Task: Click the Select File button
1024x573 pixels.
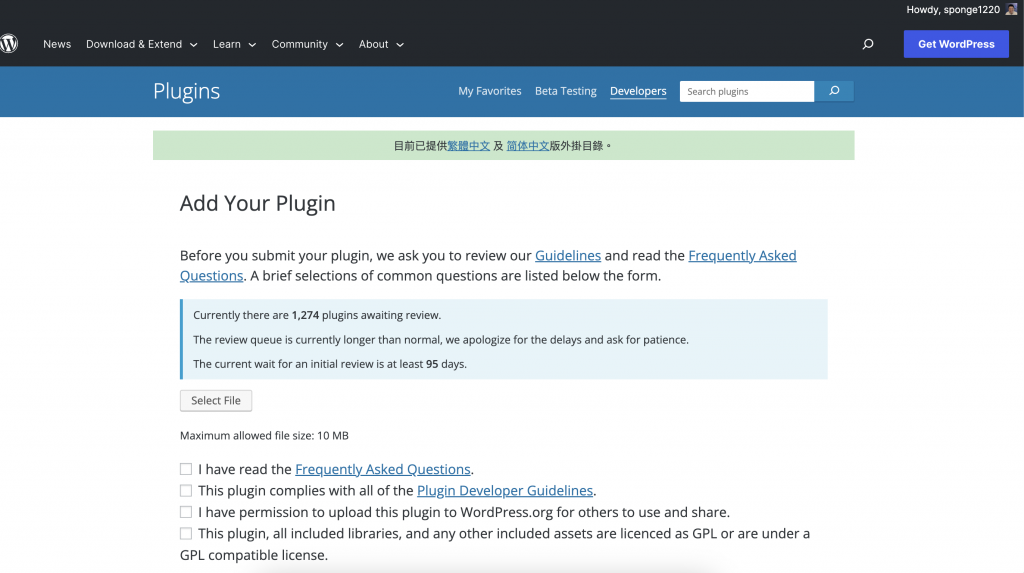Action: click(x=216, y=401)
